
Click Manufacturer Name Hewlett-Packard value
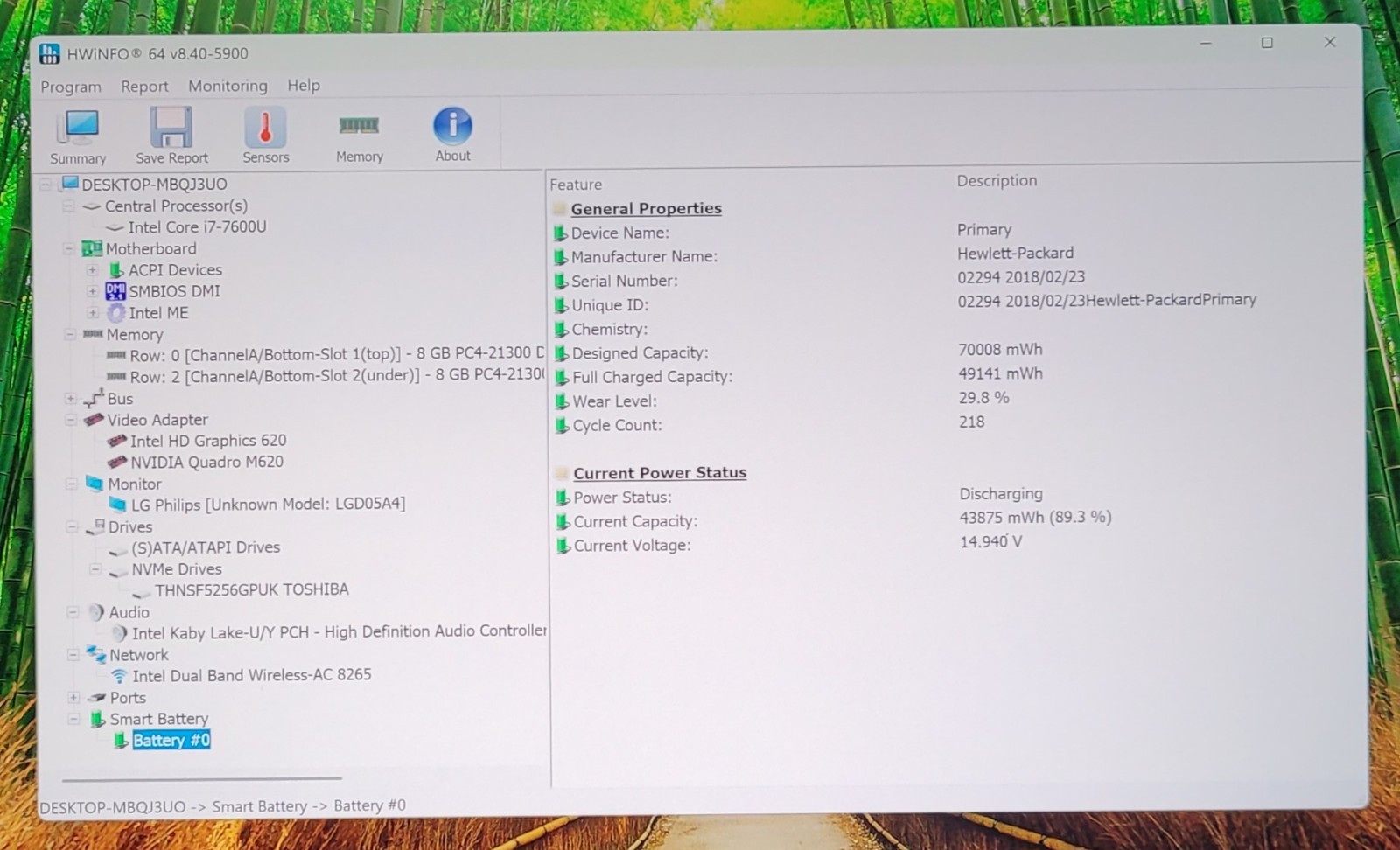coord(1015,254)
